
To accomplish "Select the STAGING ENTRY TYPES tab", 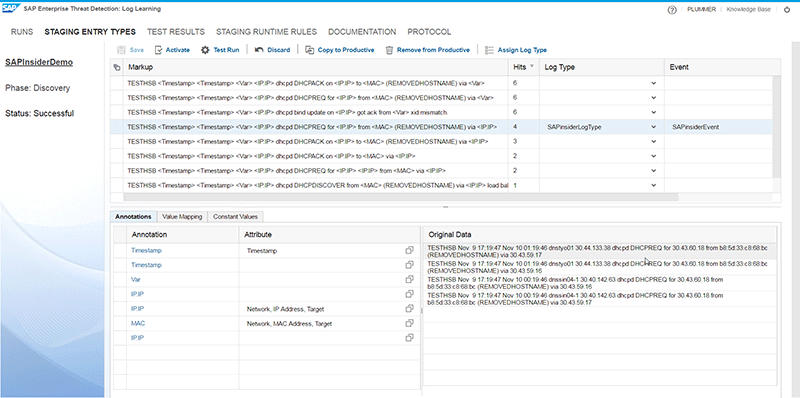I will [90, 32].
